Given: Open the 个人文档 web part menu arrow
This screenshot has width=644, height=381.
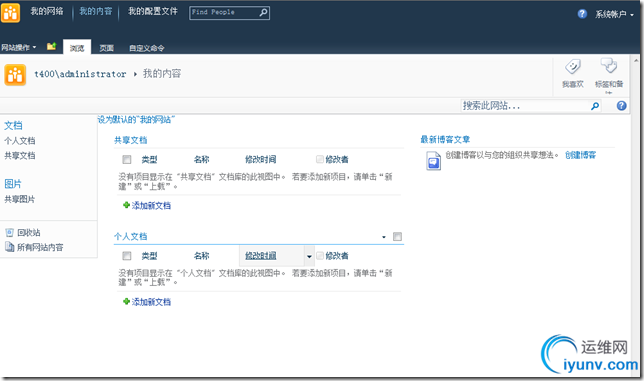Looking at the screenshot, I should [x=384, y=237].
